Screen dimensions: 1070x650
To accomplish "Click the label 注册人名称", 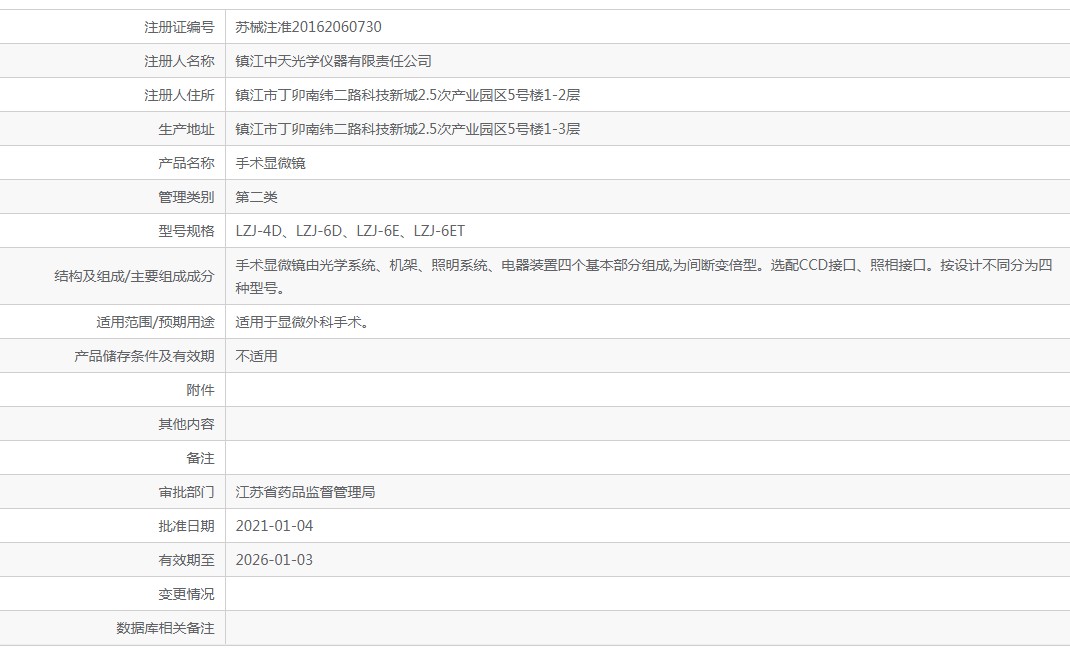I will [x=179, y=61].
